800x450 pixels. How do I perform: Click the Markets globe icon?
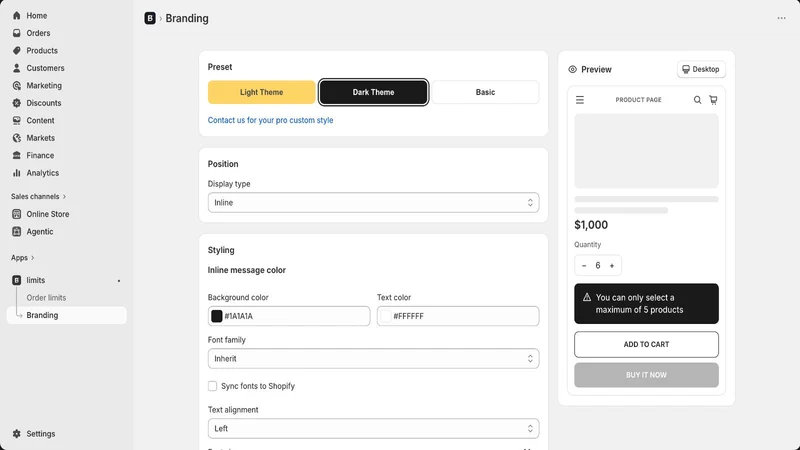click(16, 138)
